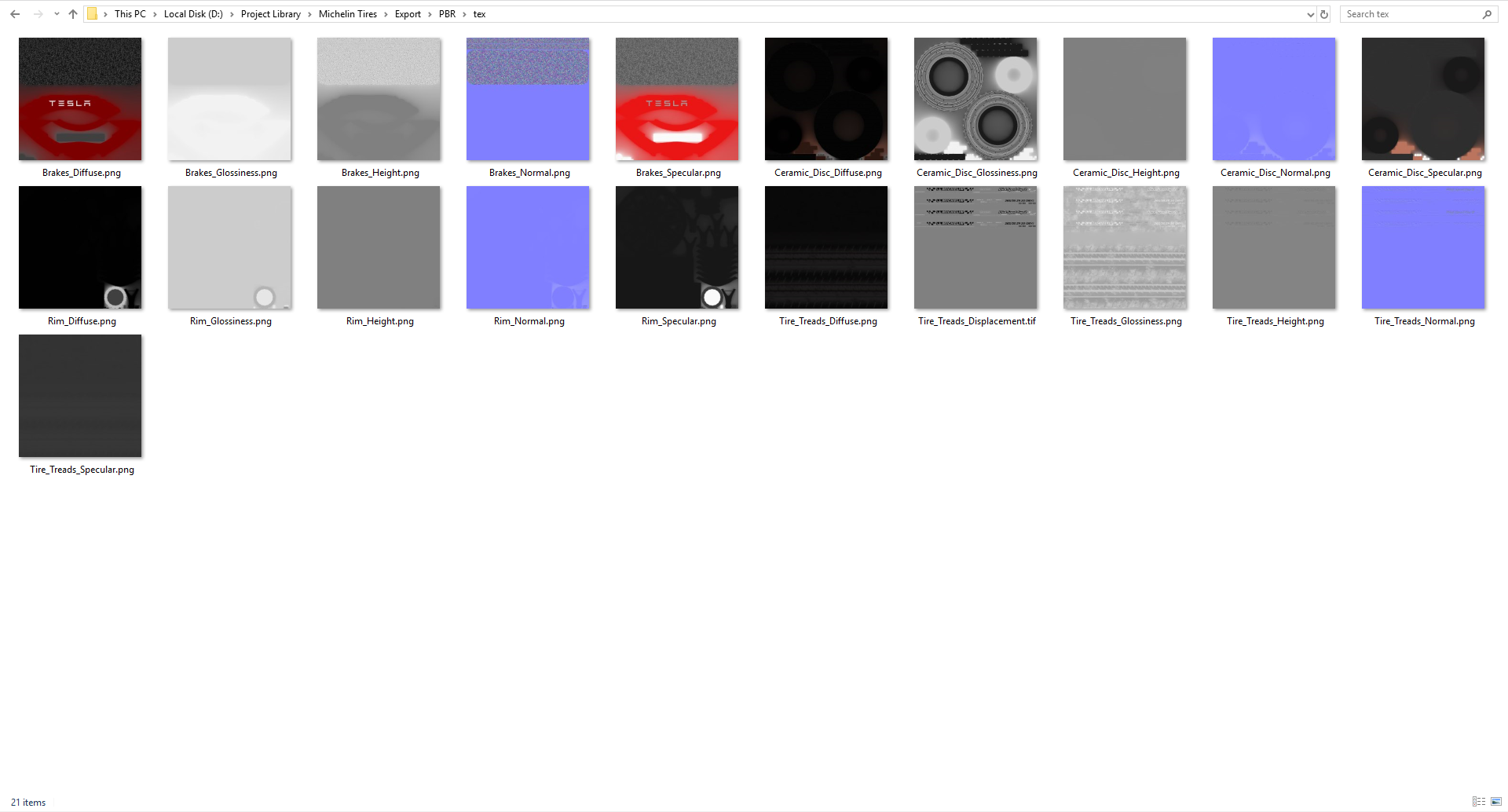The image size is (1508, 812).
Task: Jump to Export breadcrumb folder
Action: point(408,14)
